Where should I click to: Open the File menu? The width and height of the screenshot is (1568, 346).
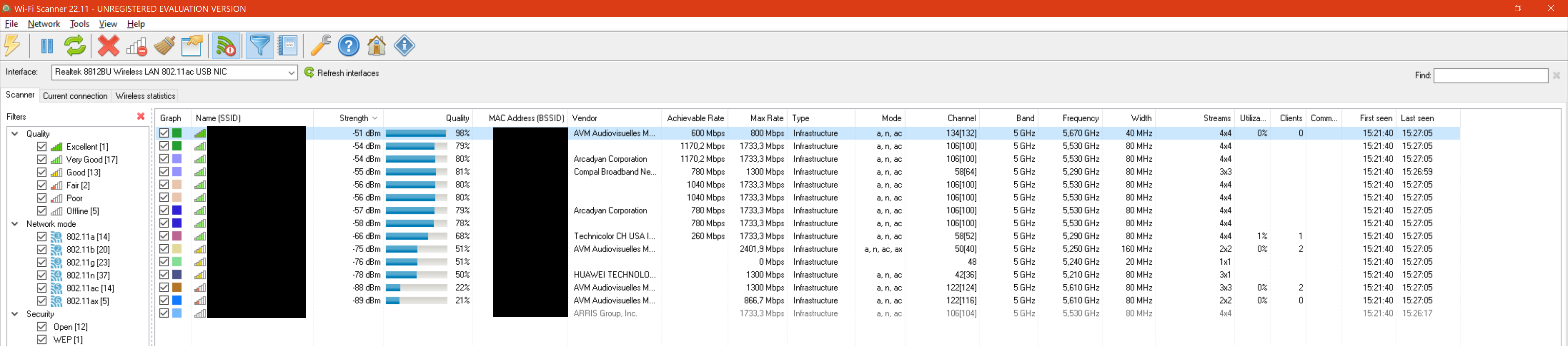tap(11, 24)
